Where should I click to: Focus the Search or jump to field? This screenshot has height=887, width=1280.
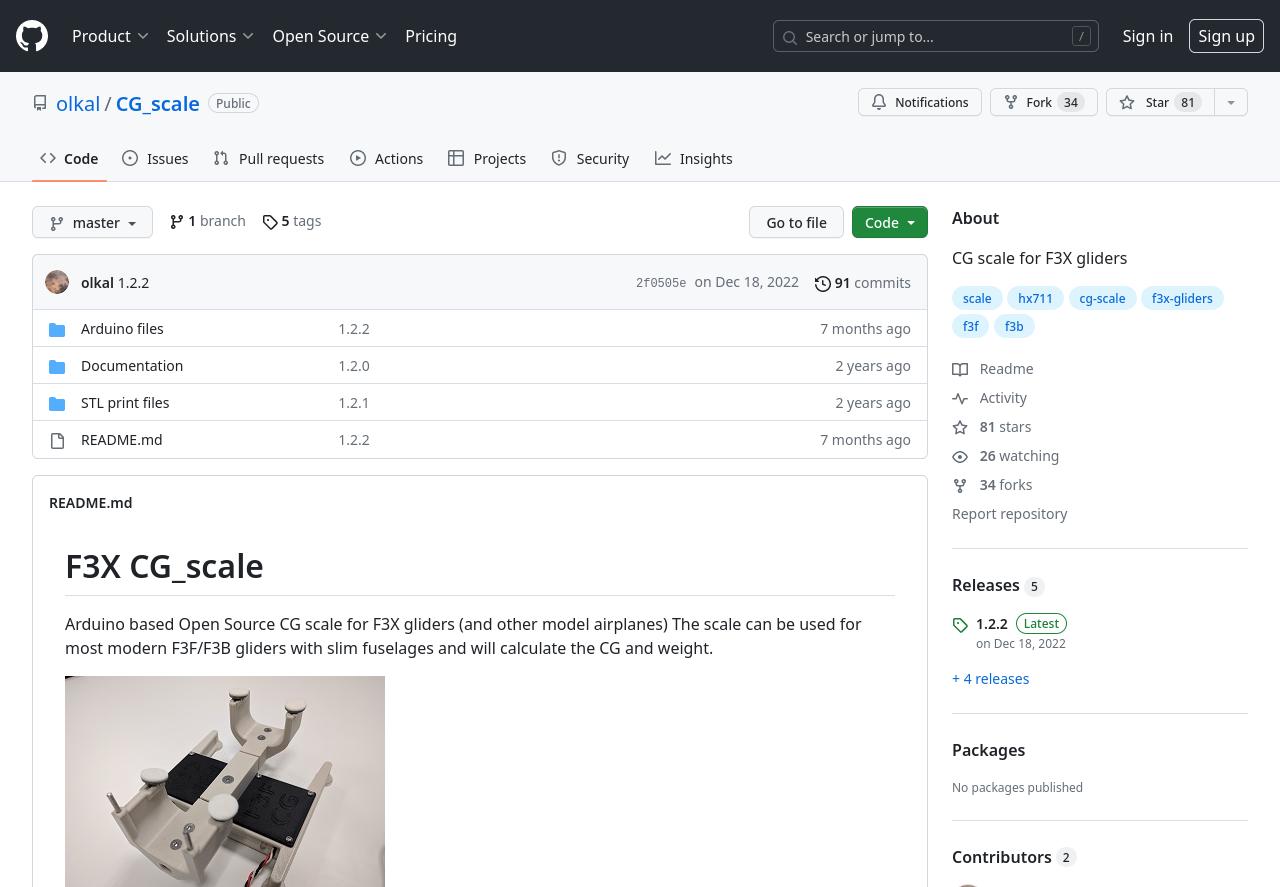click(935, 37)
